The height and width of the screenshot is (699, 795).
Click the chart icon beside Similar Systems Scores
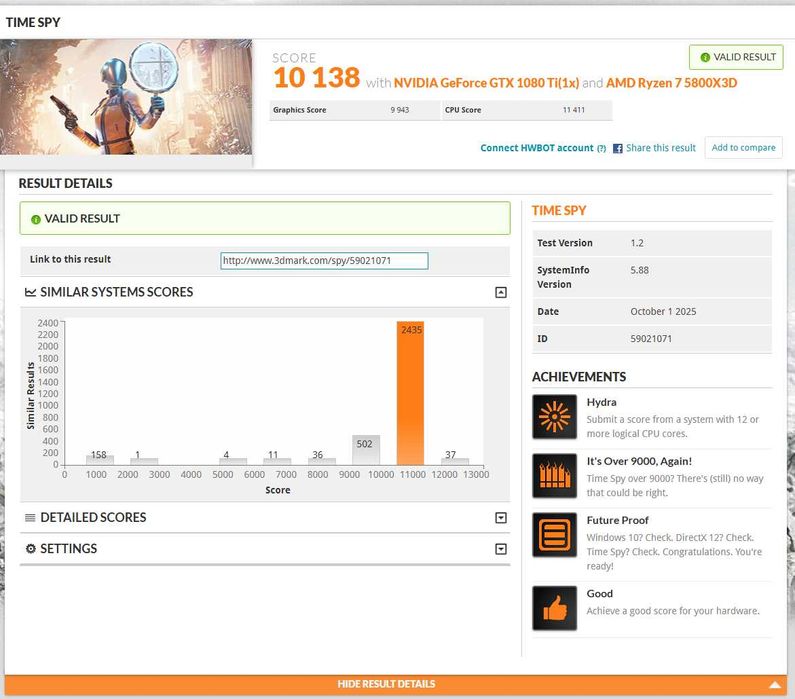(30, 292)
